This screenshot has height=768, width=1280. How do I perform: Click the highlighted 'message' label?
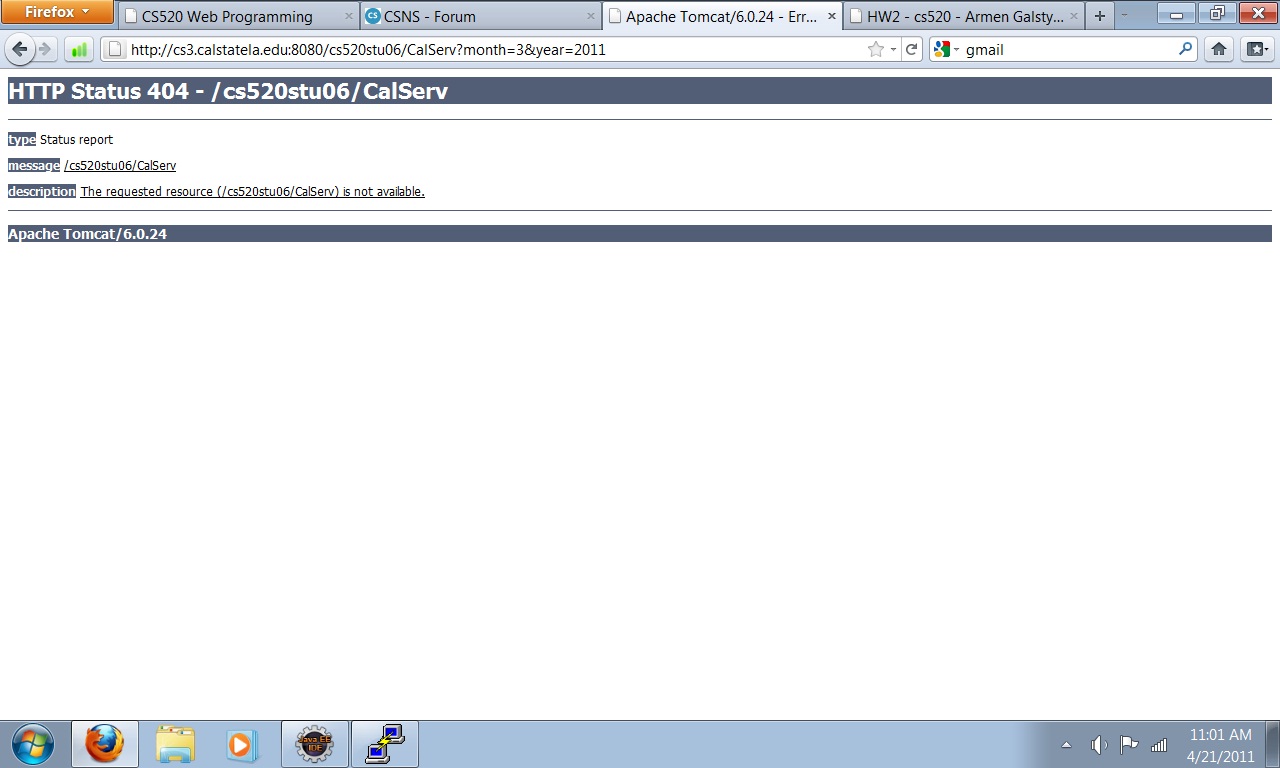(34, 166)
